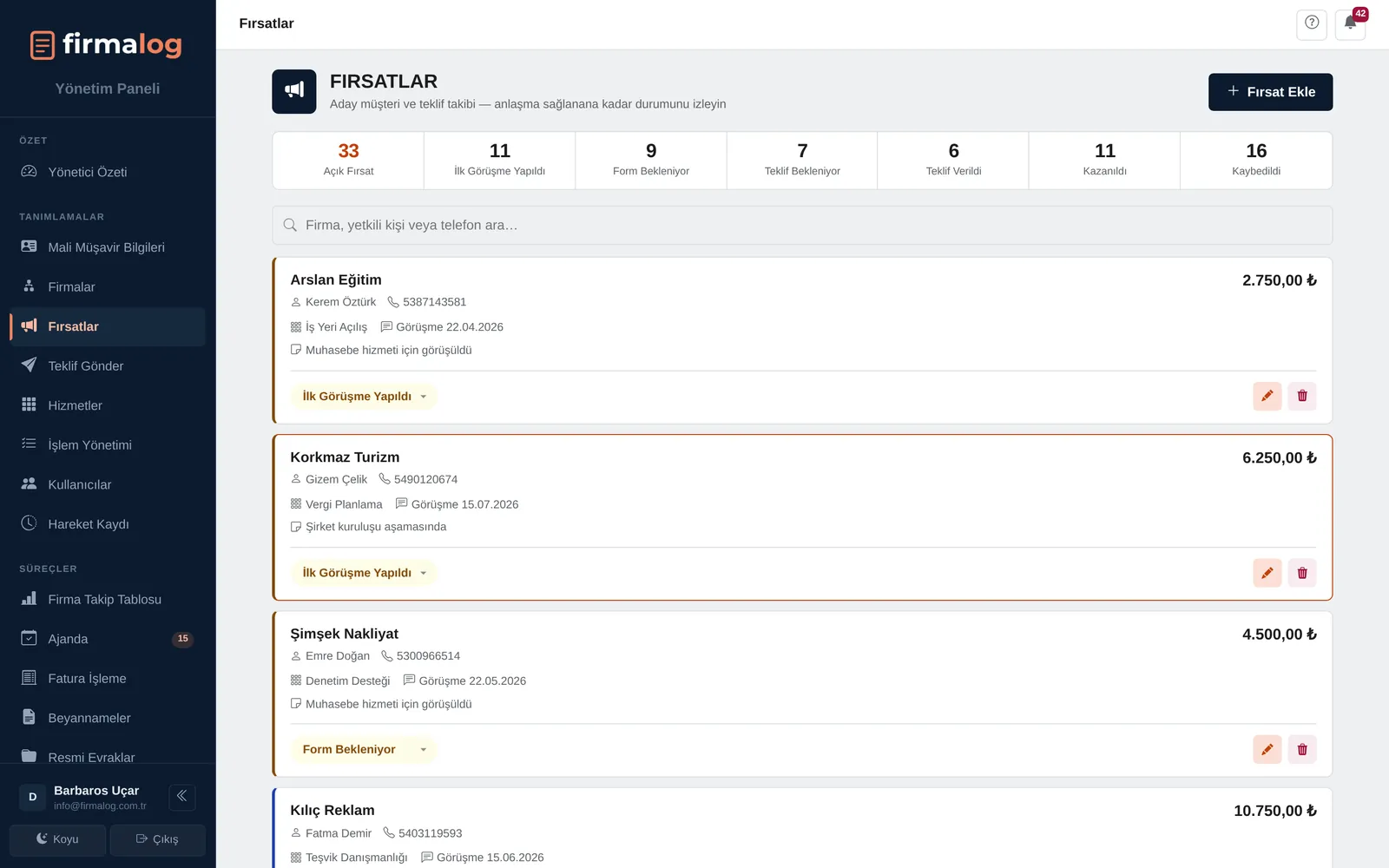Click contact name Gizem Çelik
Viewport: 1389px width, 868px height.
(336, 479)
